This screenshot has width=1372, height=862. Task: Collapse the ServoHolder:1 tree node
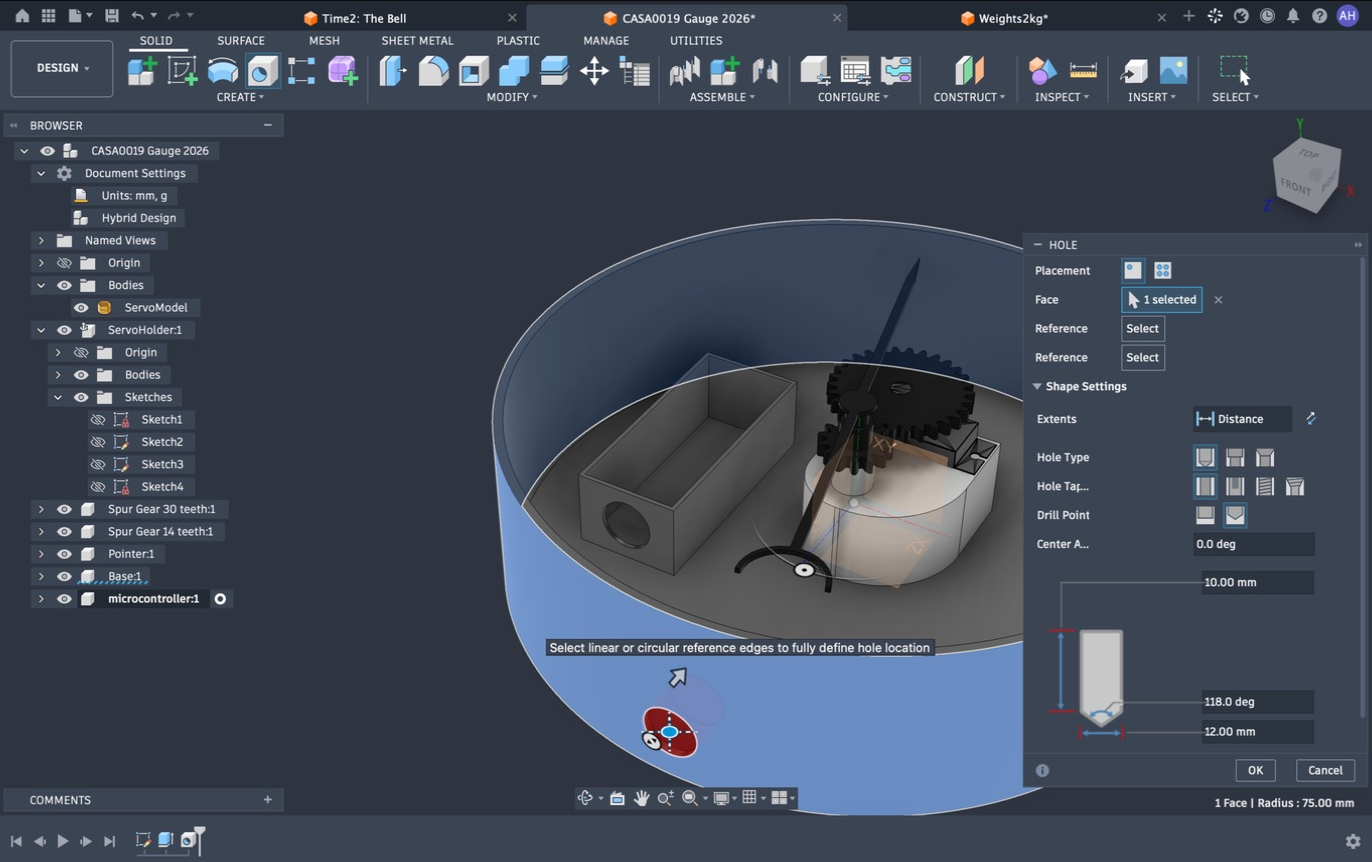tap(41, 330)
